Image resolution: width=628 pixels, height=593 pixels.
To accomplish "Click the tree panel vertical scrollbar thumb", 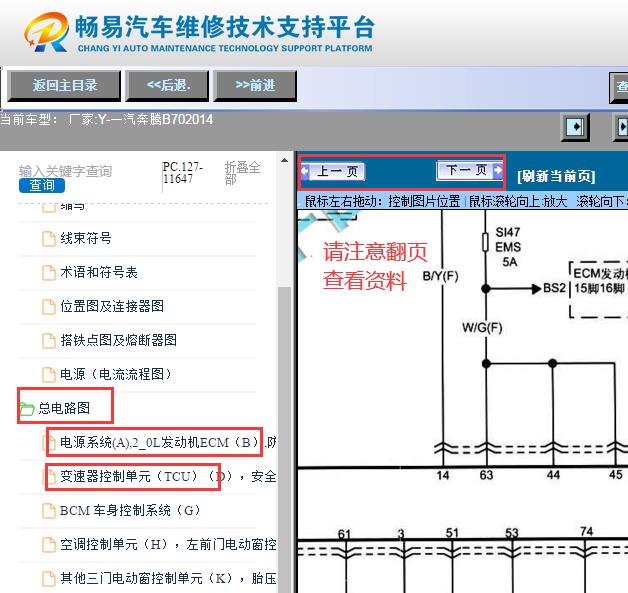I will pos(284,440).
